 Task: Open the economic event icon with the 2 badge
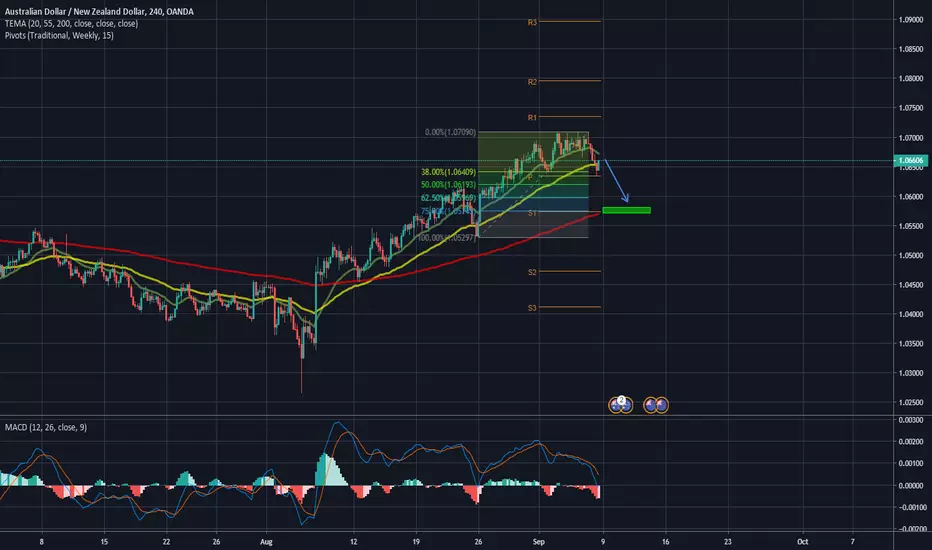click(x=621, y=405)
